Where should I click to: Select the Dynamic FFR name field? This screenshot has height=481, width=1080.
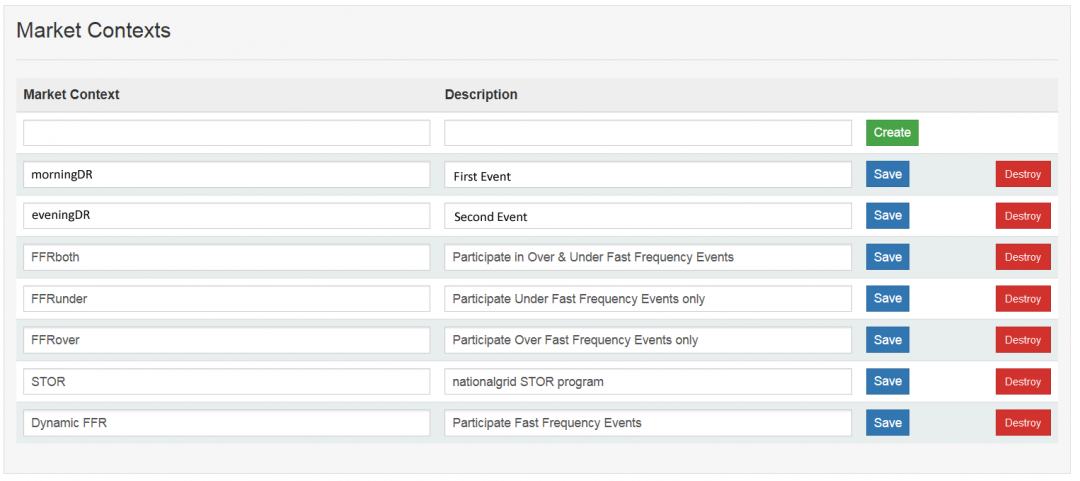coord(226,423)
